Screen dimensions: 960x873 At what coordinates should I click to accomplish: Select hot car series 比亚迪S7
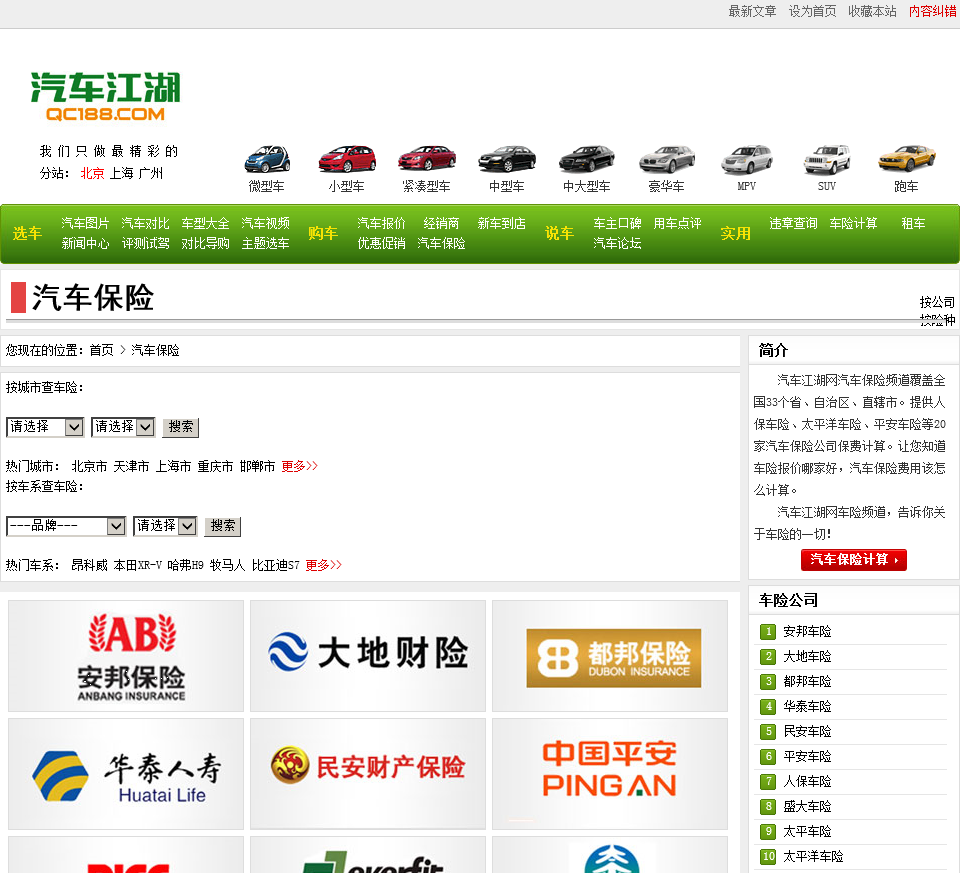276,565
